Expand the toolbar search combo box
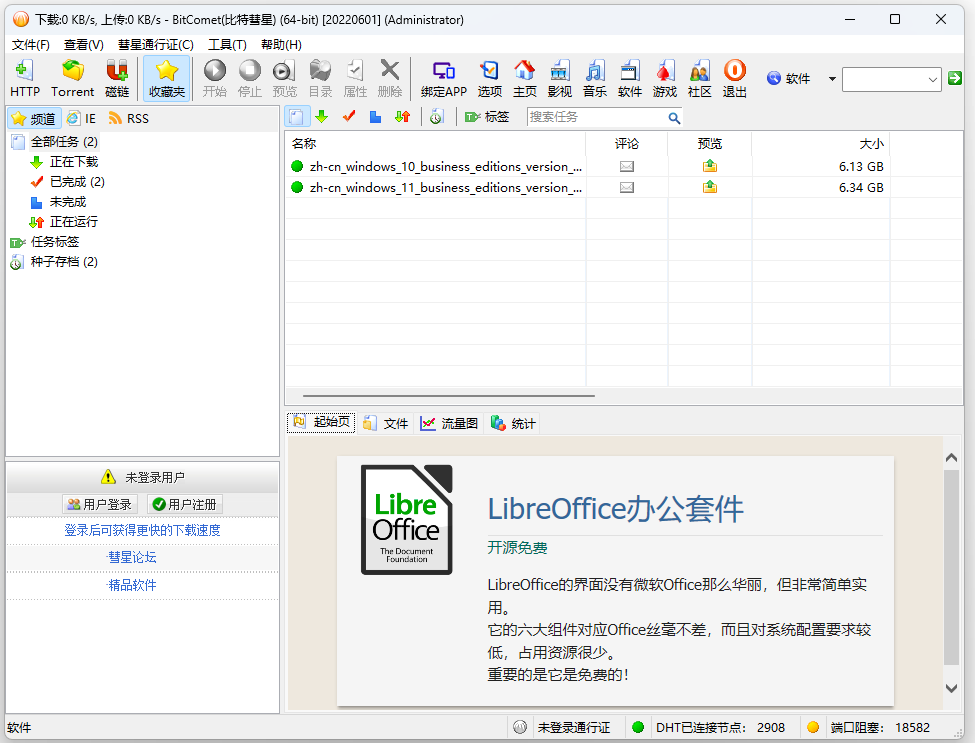Image resolution: width=975 pixels, height=743 pixels. click(x=933, y=79)
